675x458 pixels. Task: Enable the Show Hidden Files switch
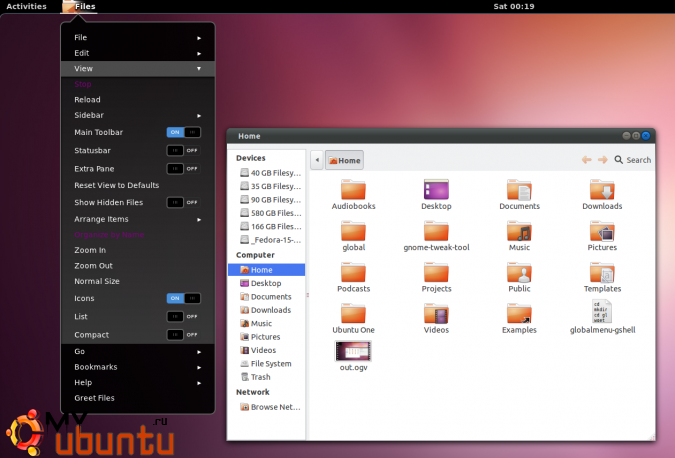(184, 202)
